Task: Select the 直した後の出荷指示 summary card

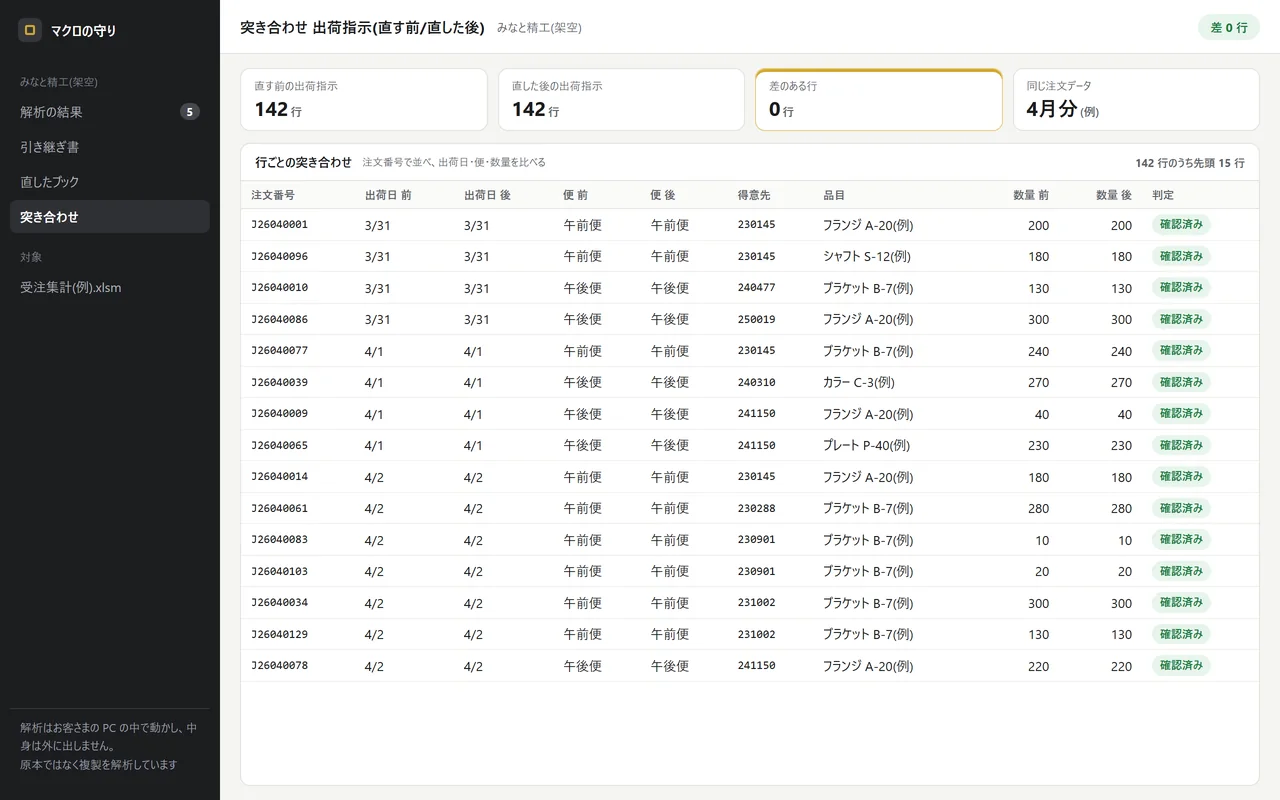Action: click(621, 100)
